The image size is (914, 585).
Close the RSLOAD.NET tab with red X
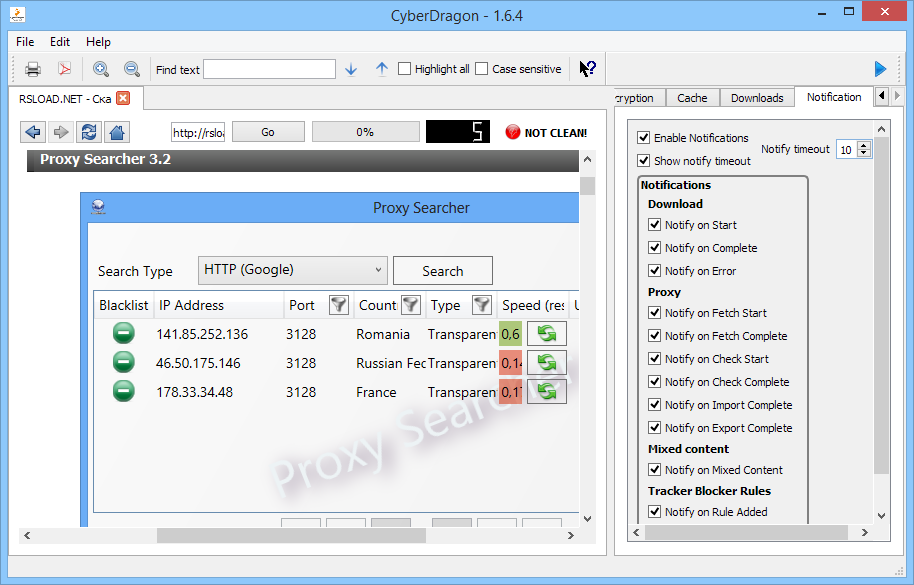point(123,98)
